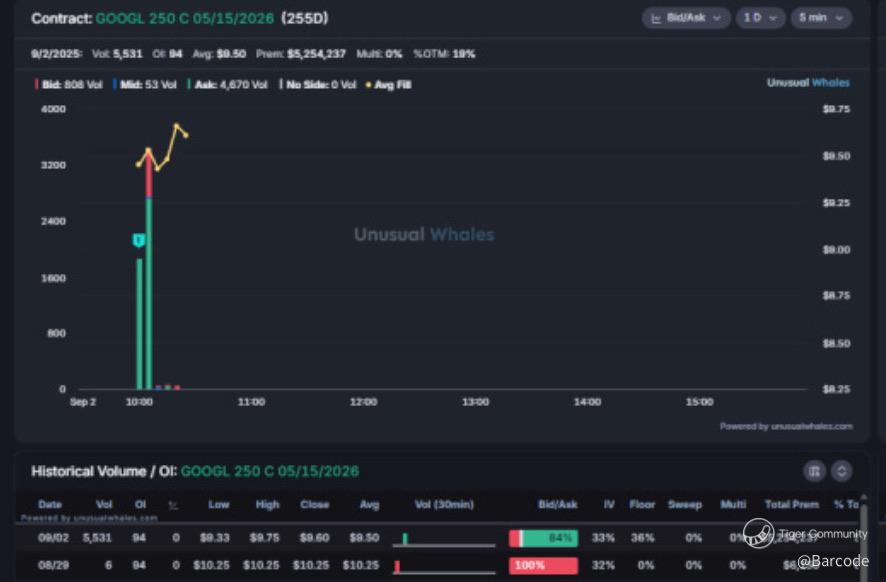Image resolution: width=886 pixels, height=582 pixels.
Task: Toggle the Mid volume legend entry
Action: tap(145, 85)
